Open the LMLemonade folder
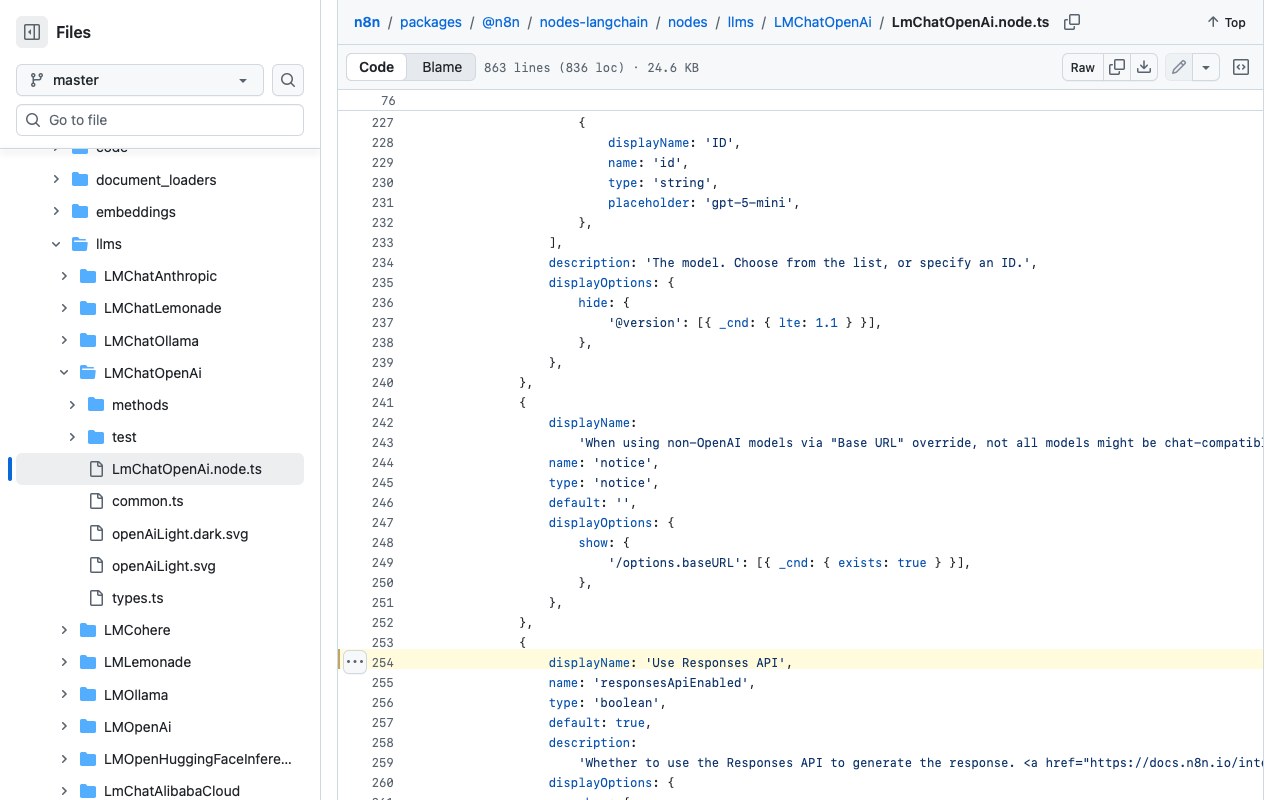The image size is (1280, 800). [147, 662]
